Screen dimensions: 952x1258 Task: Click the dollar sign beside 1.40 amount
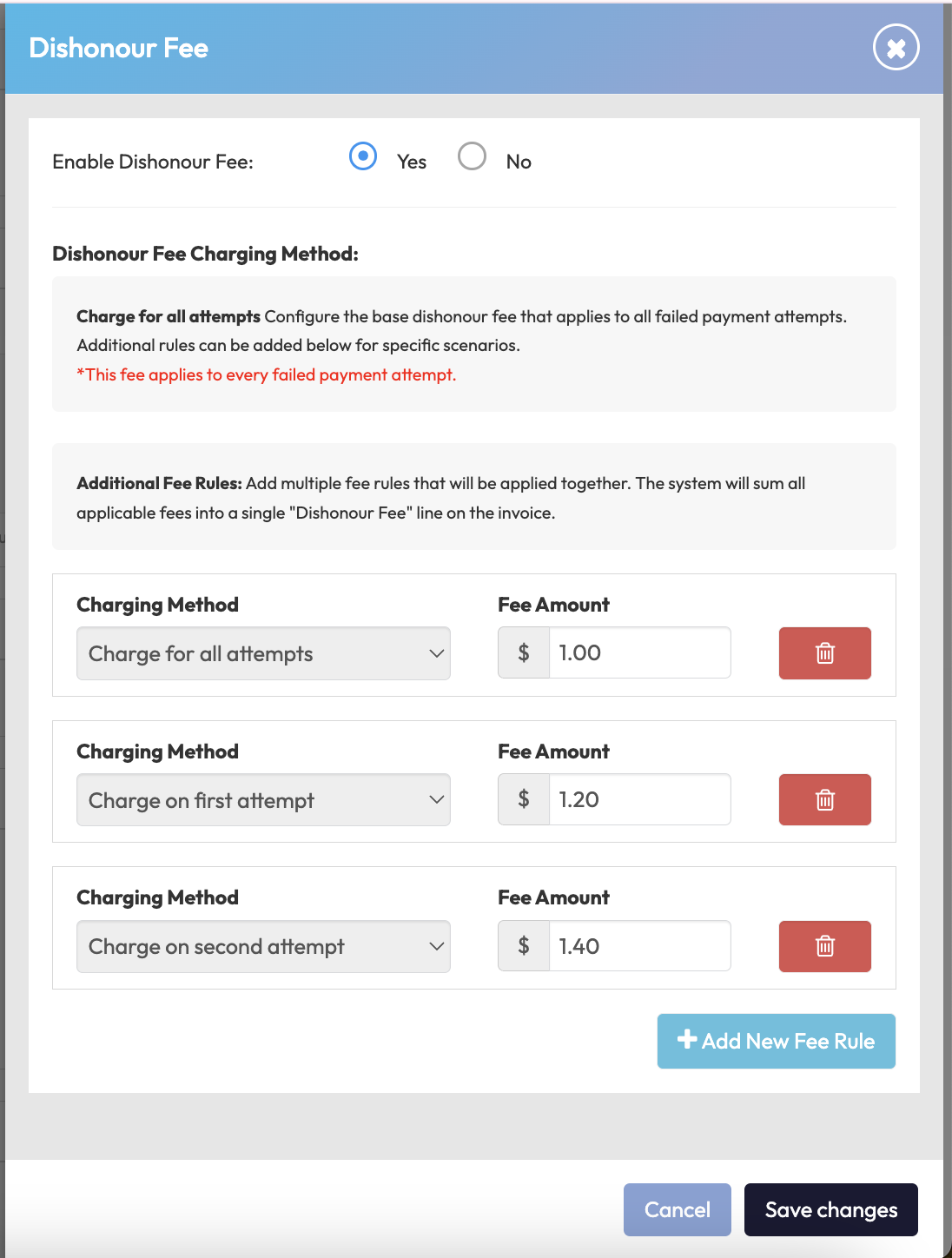click(524, 946)
